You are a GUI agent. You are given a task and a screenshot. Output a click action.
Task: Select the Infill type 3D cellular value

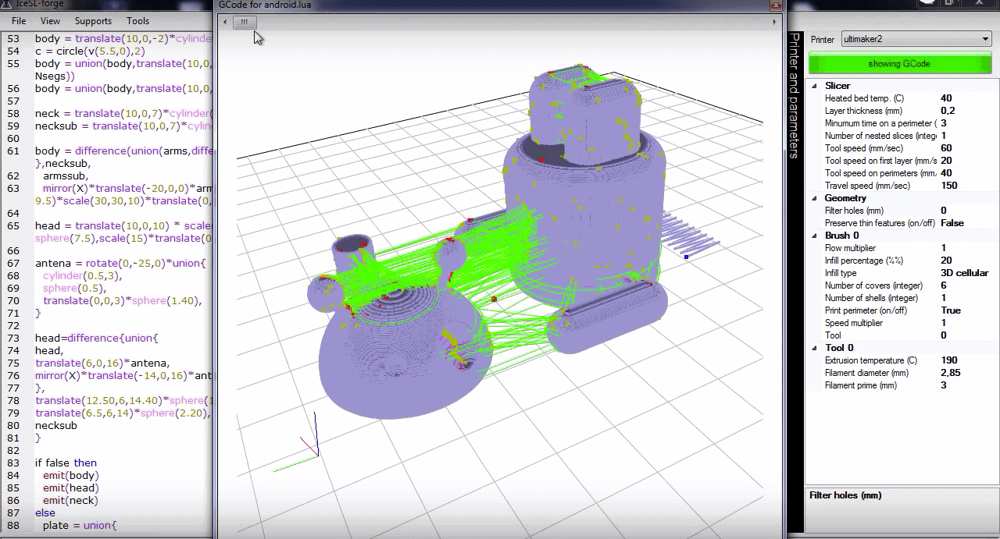(x=964, y=273)
